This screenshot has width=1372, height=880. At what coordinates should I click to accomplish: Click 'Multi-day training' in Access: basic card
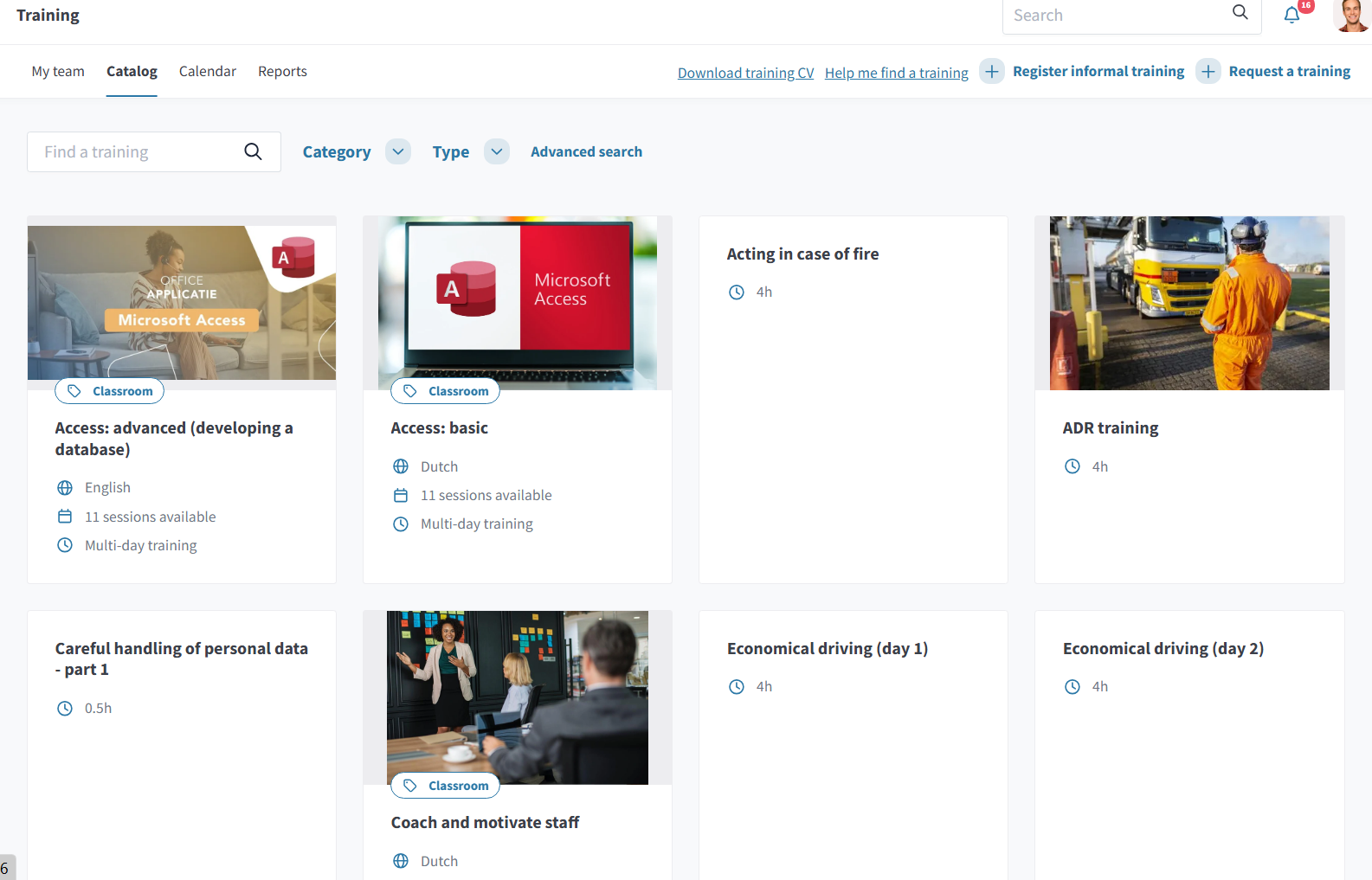477,524
